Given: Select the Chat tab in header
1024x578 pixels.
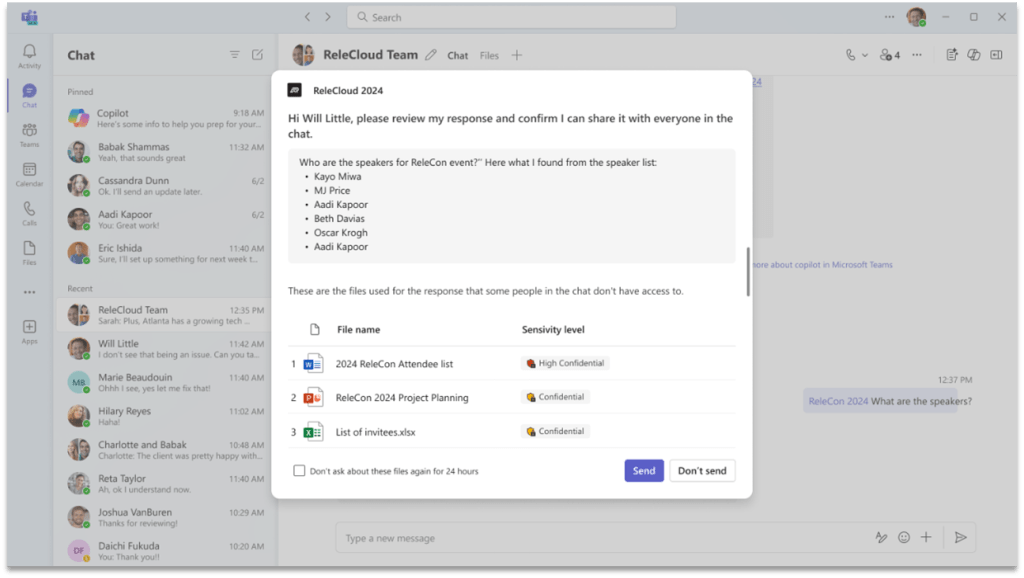Looking at the screenshot, I should (458, 56).
